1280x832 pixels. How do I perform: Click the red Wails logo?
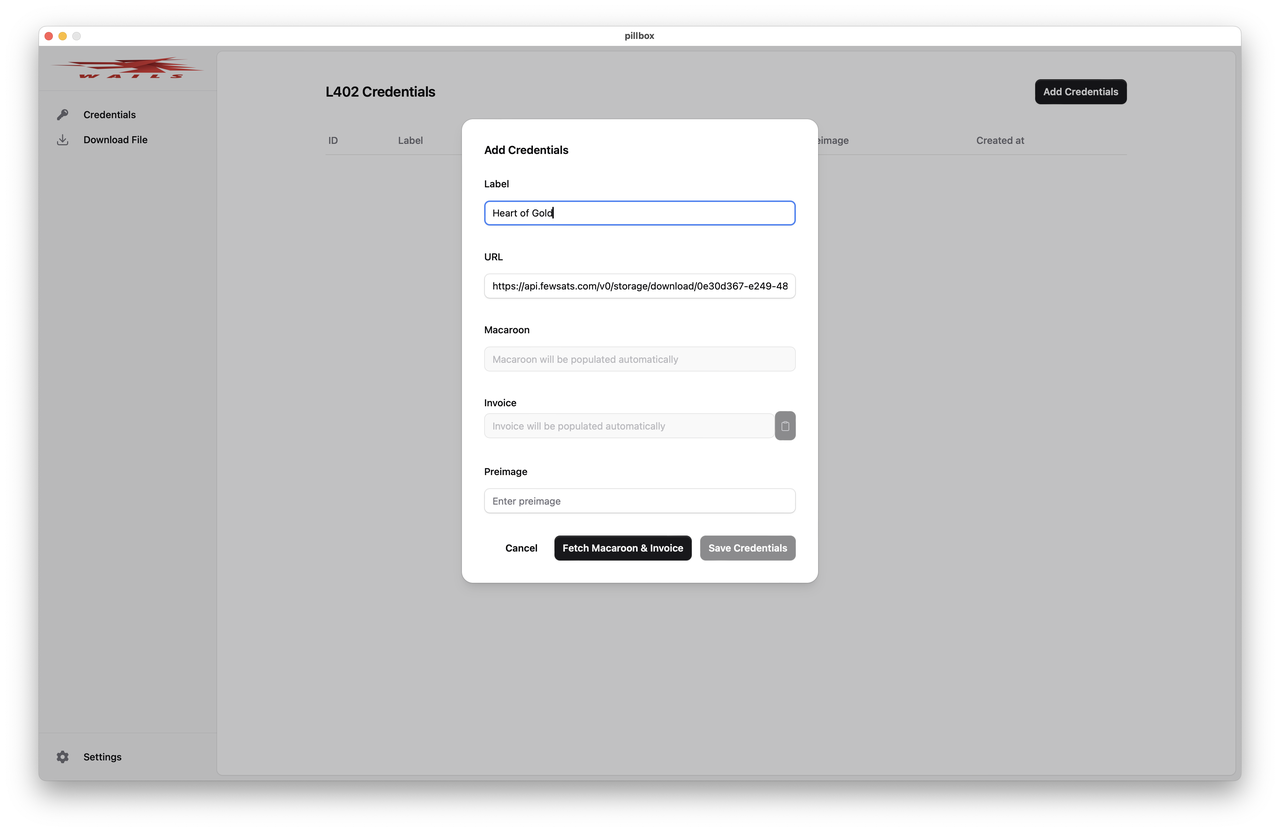(x=128, y=69)
